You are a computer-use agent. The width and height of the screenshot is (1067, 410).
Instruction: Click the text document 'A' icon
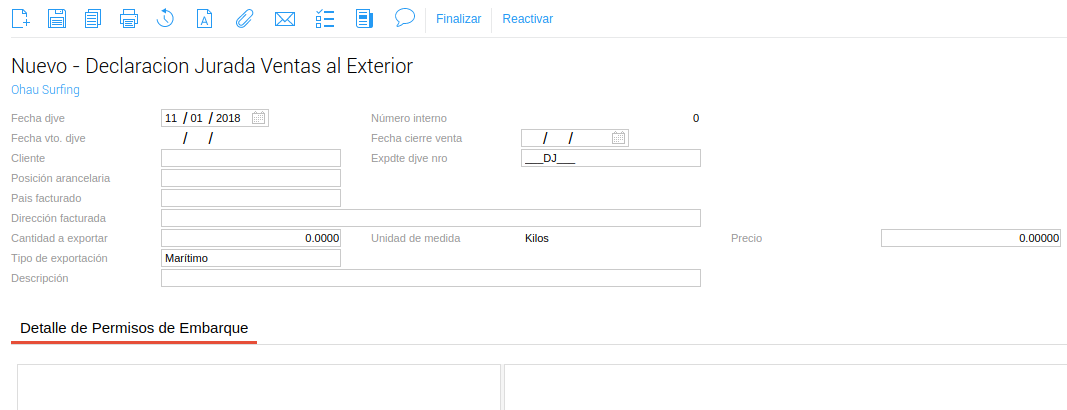coord(204,18)
